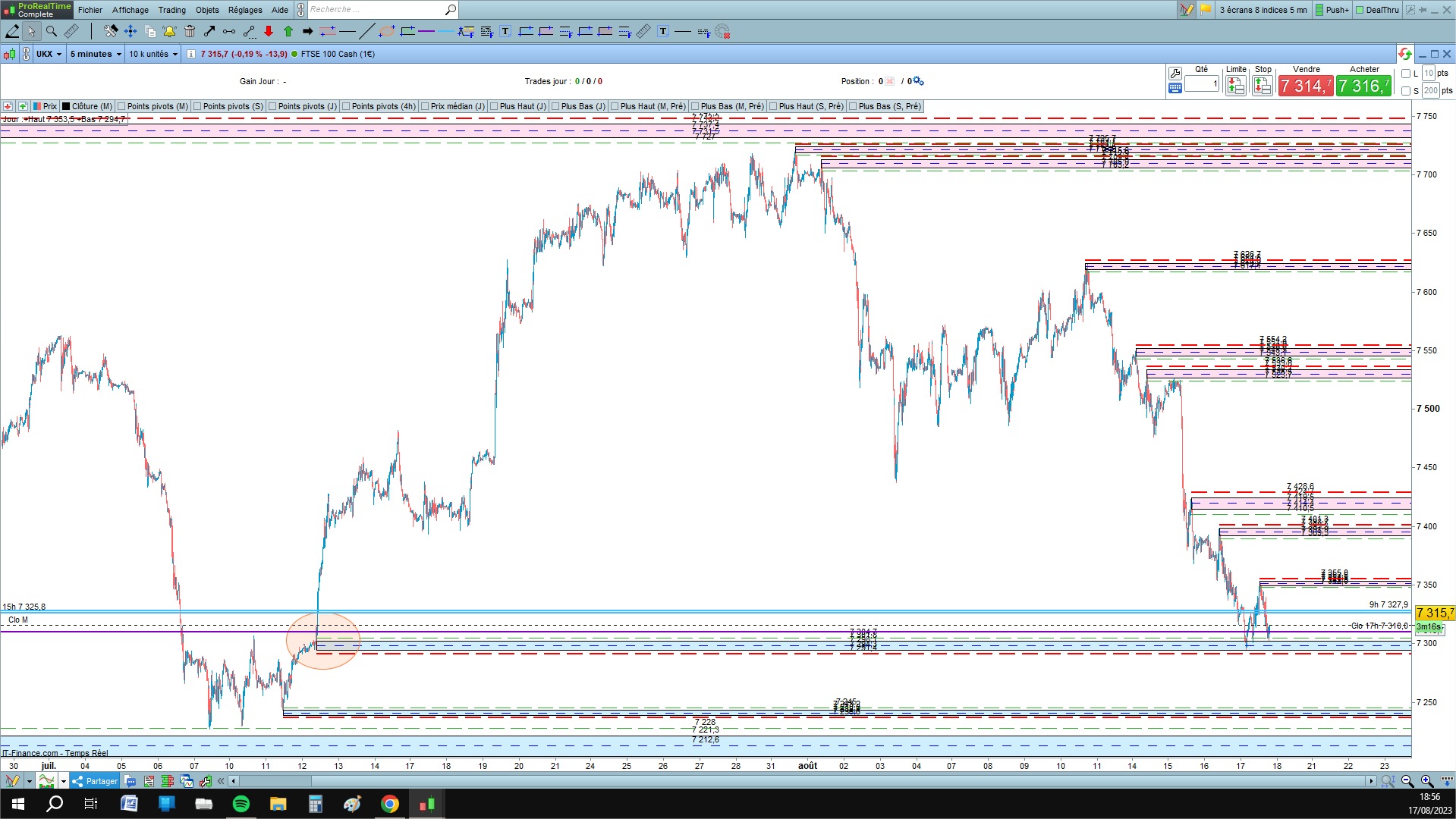Click the chain link icon beside UKX
The image size is (1456, 819).
[x=27, y=54]
